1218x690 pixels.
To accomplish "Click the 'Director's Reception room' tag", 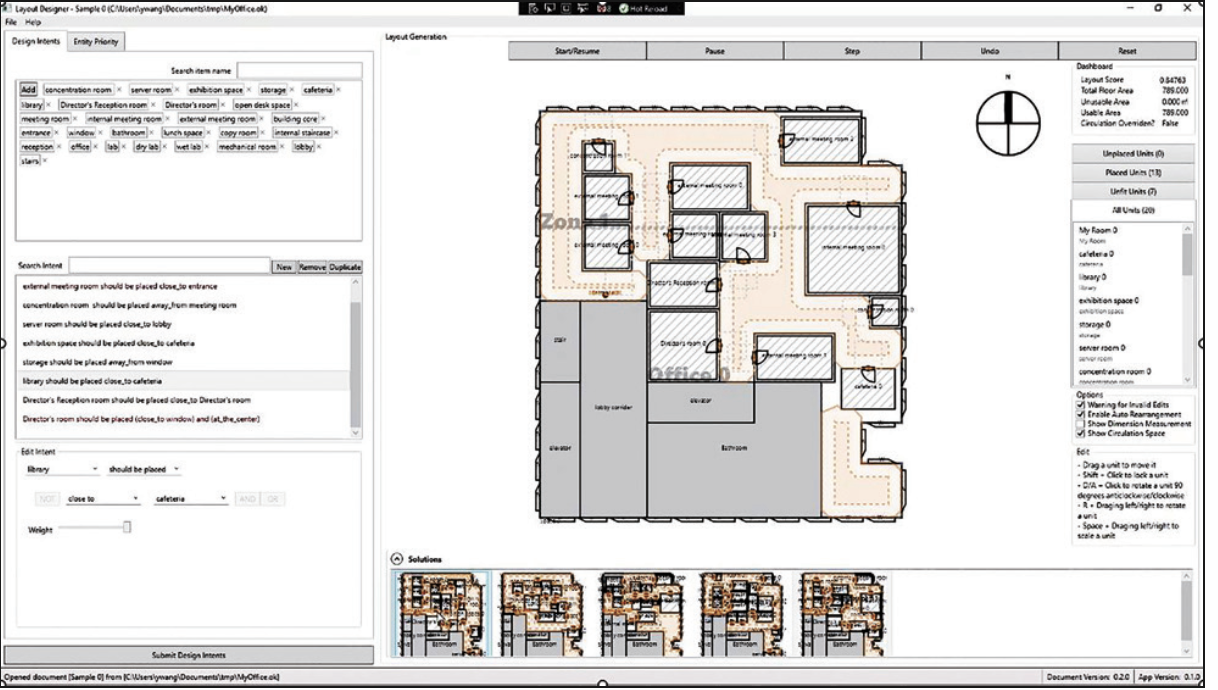I will 103,104.
